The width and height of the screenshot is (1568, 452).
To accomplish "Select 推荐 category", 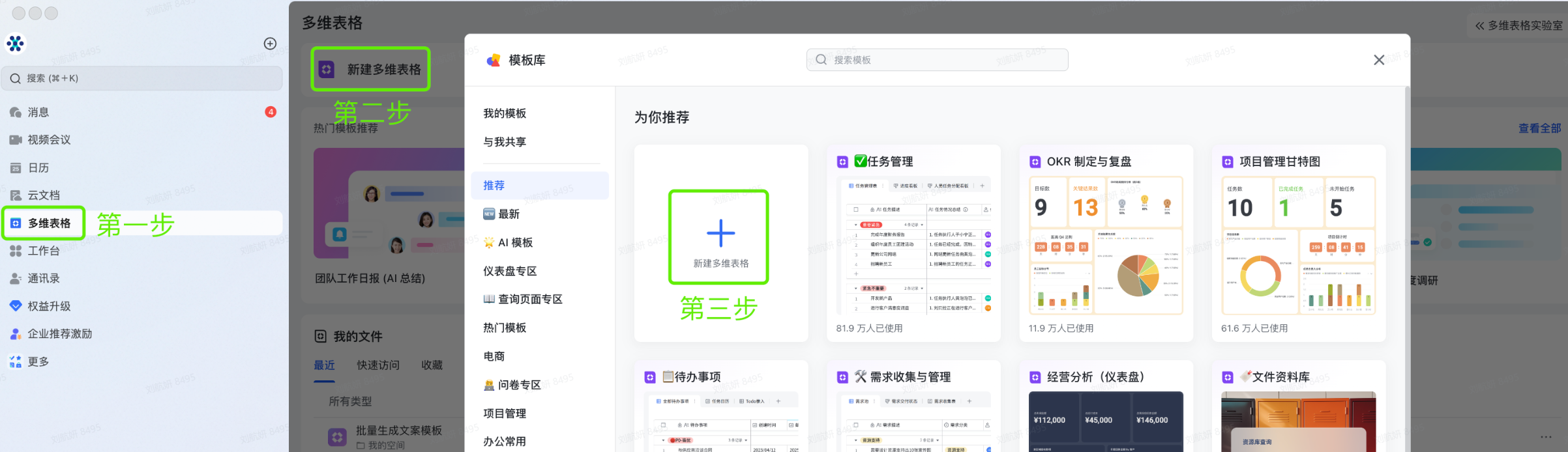I will click(x=540, y=186).
